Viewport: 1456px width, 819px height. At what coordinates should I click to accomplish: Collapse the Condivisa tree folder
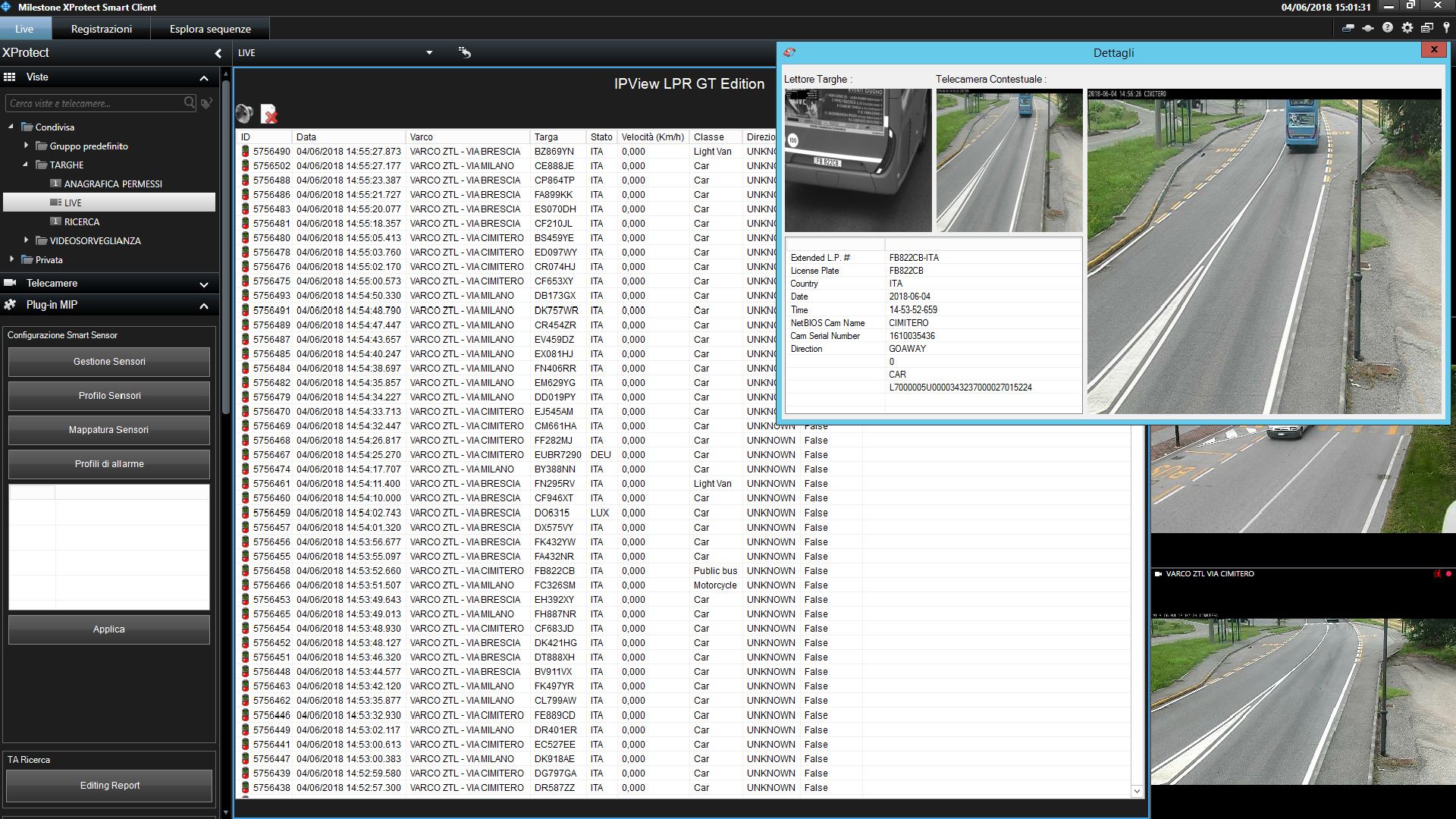coord(11,127)
